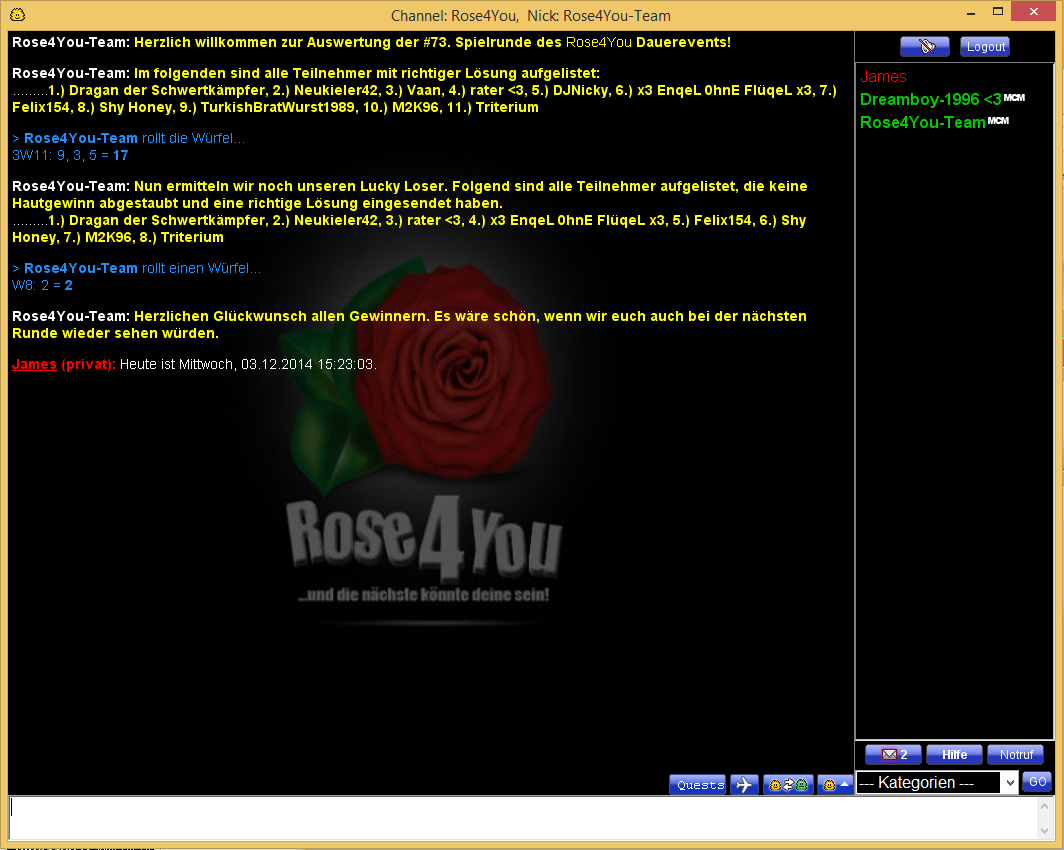The image size is (1064, 850).
Task: Expand the smiley picker with up arrow
Action: 835,785
